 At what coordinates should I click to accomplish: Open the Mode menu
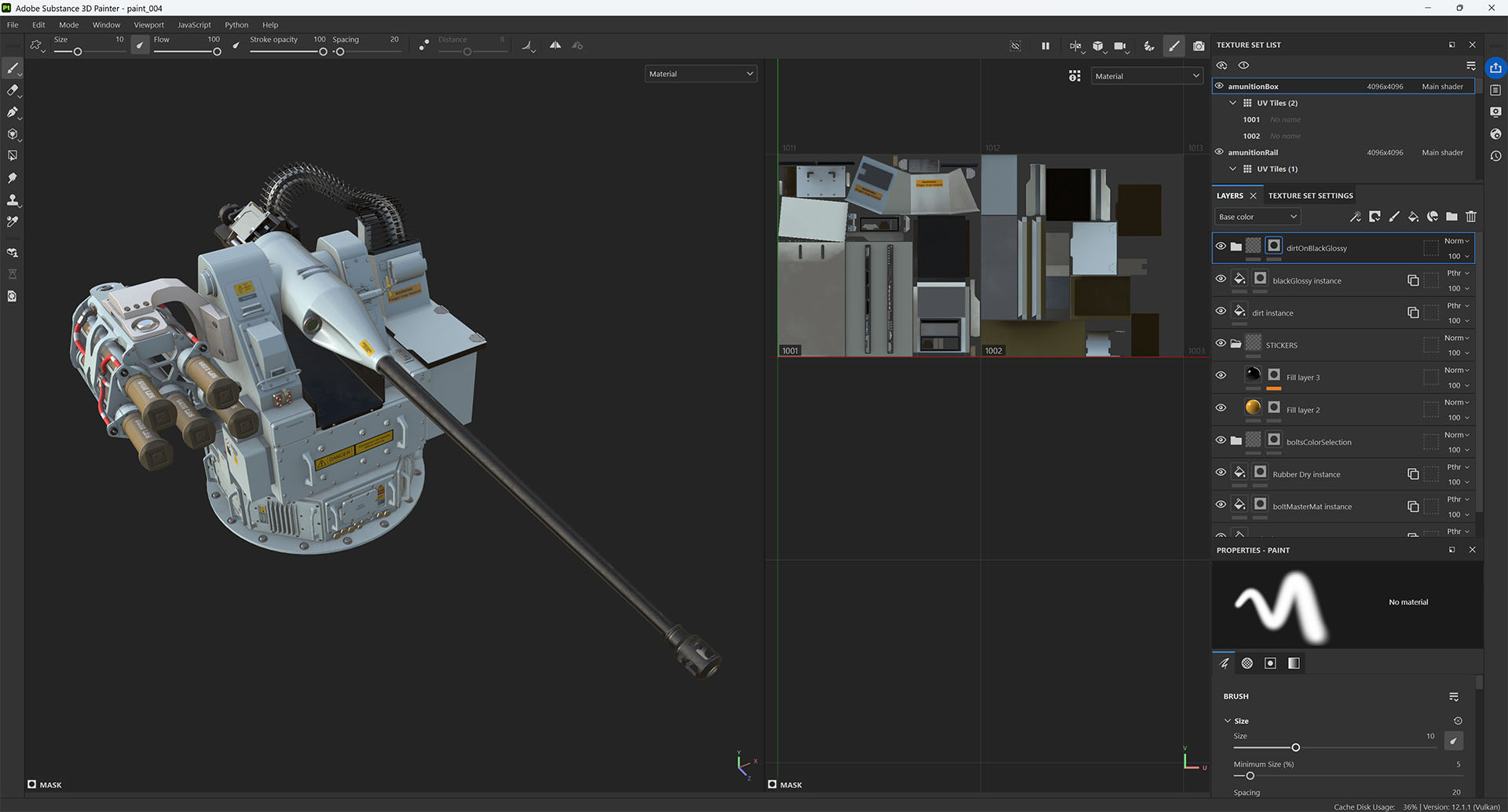pyautogui.click(x=69, y=25)
